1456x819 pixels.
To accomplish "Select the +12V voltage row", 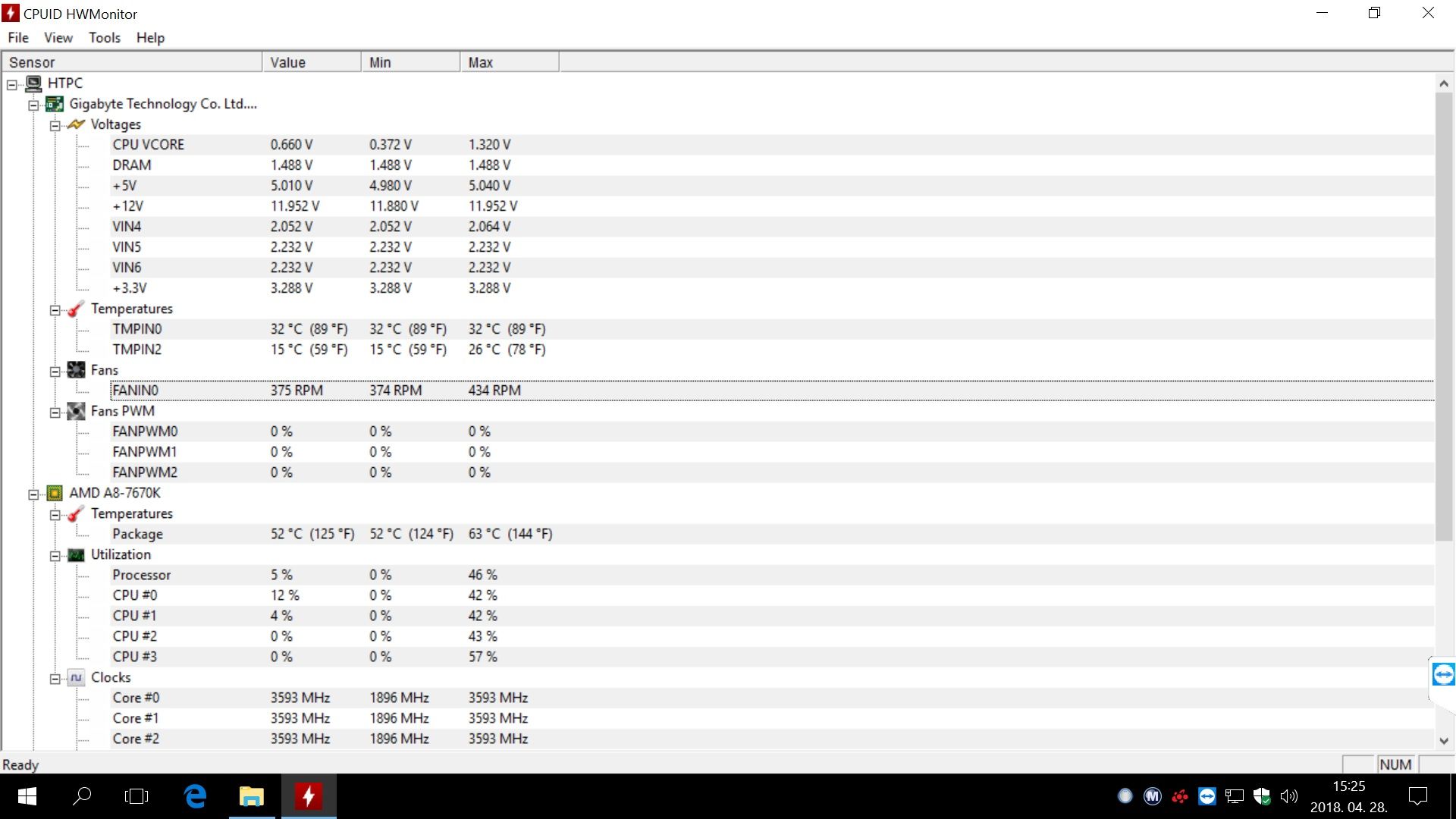I will point(772,206).
